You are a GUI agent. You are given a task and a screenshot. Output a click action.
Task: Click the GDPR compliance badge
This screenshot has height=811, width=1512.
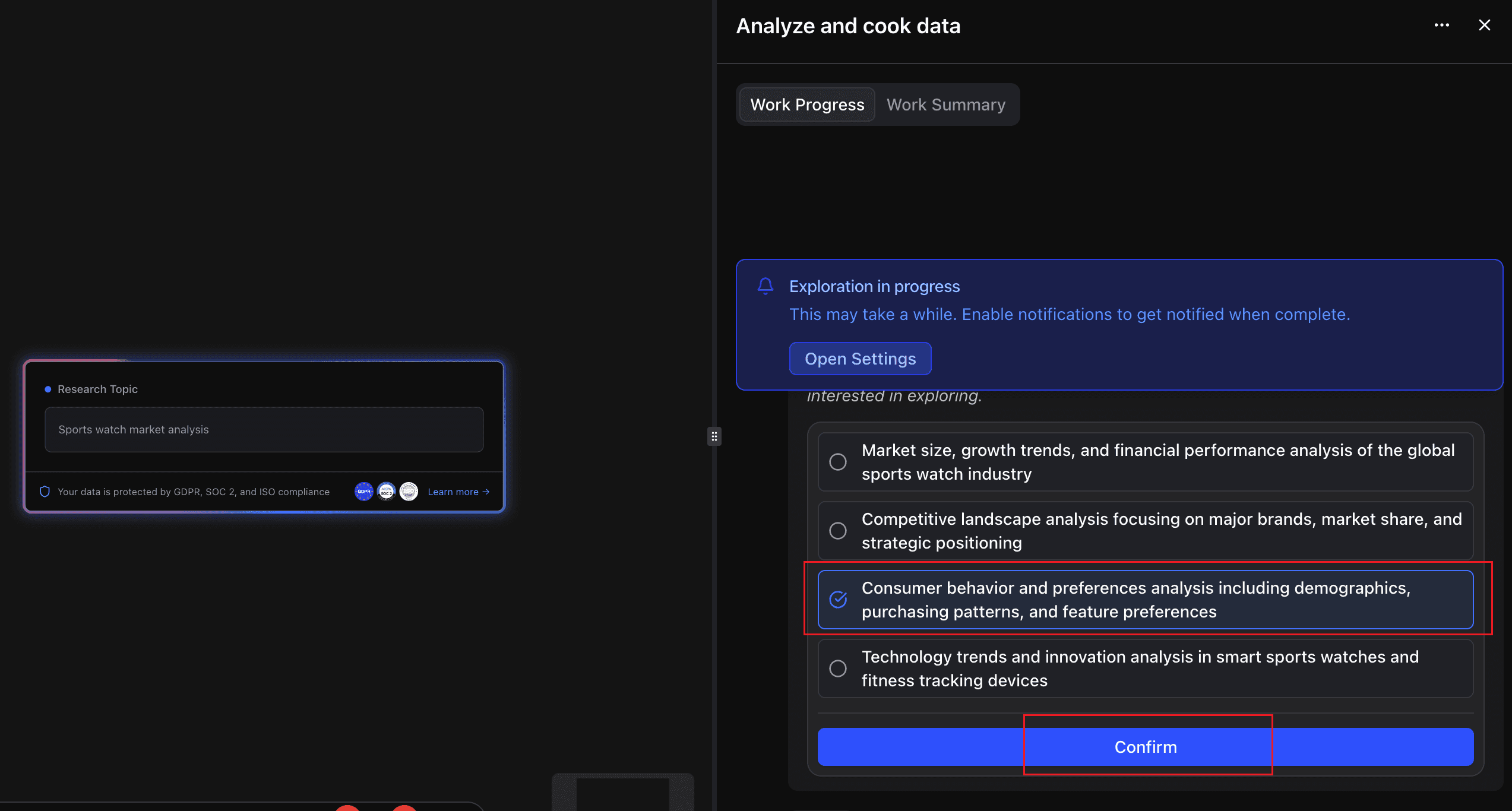(x=364, y=492)
